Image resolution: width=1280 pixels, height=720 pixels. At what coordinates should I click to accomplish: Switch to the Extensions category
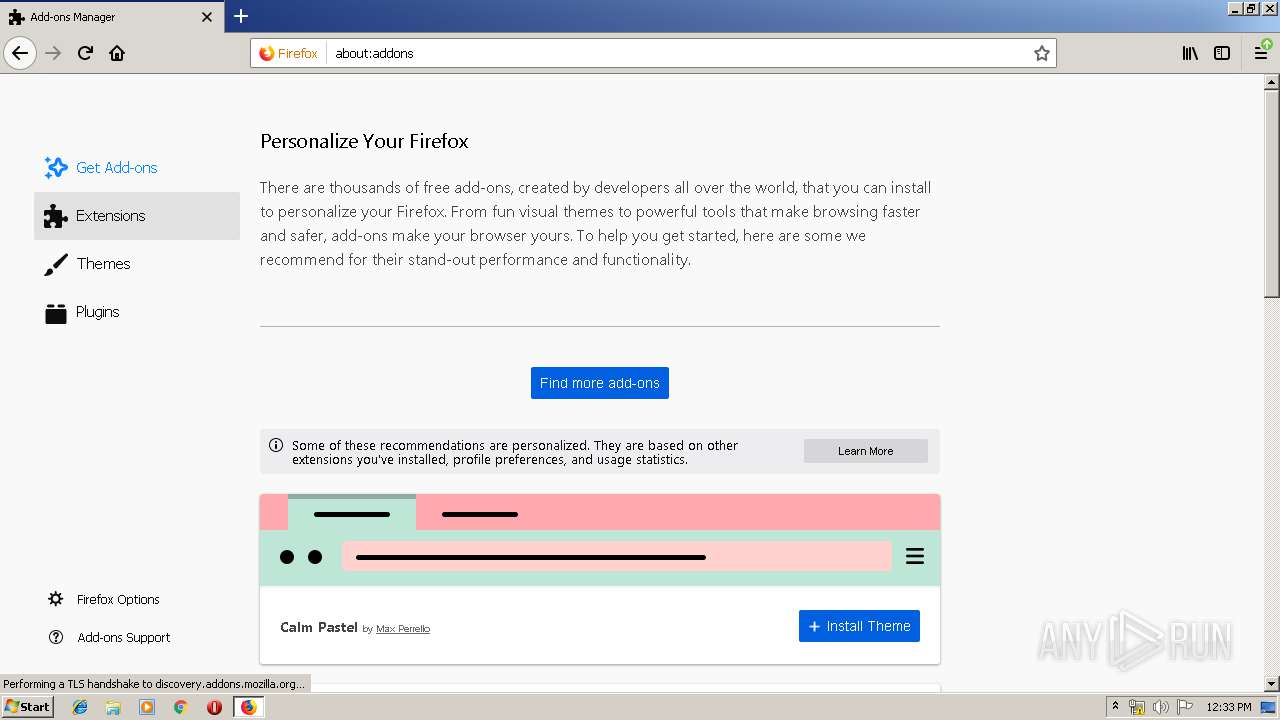137,216
